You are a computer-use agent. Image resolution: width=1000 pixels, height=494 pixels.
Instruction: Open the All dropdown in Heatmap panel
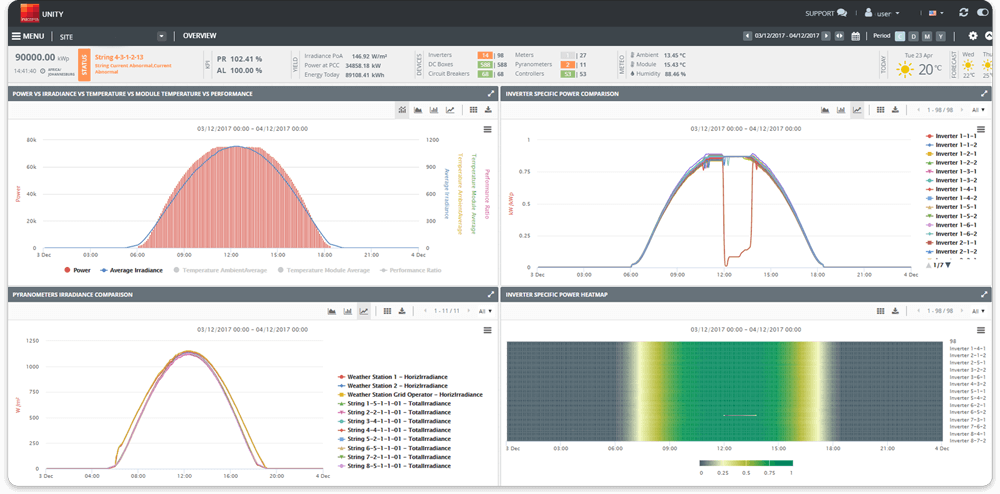(977, 311)
